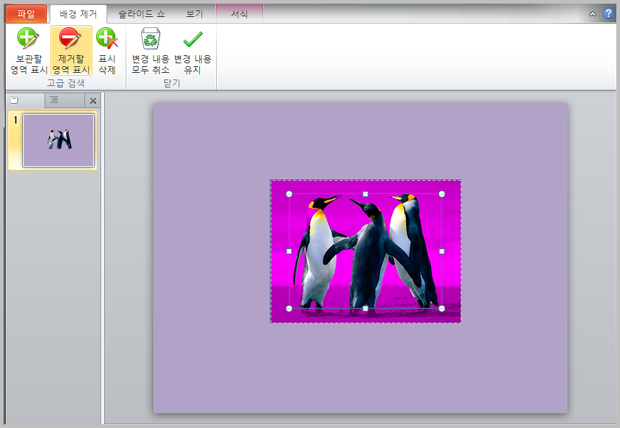
Task: Click the left-middle selection handle on the picture
Action: (289, 251)
